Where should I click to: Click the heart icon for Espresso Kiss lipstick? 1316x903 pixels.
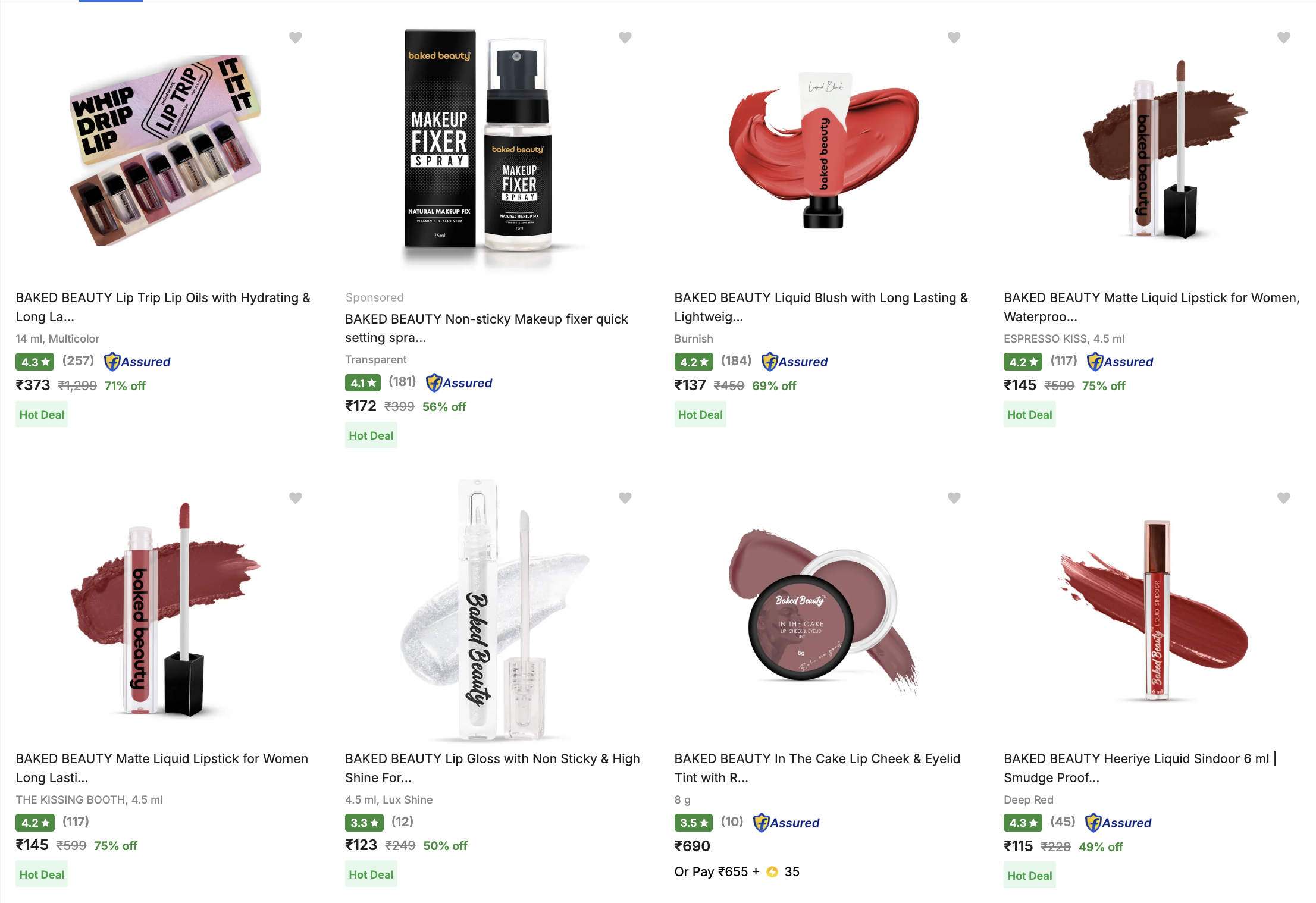coord(1283,37)
